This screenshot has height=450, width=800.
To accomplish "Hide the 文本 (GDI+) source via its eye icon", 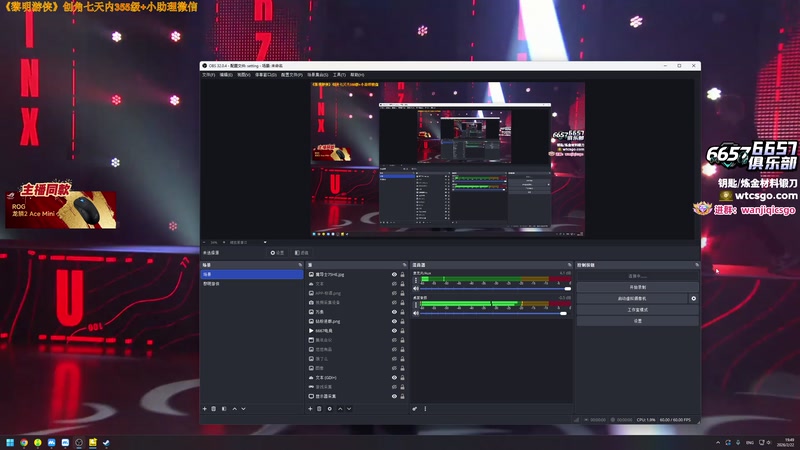I will [x=394, y=378].
